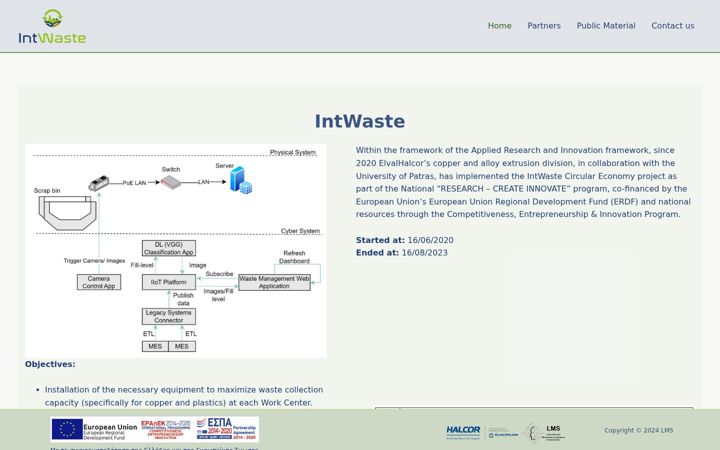Click the network switch icon in the diagram
The height and width of the screenshot is (450, 720).
click(170, 182)
